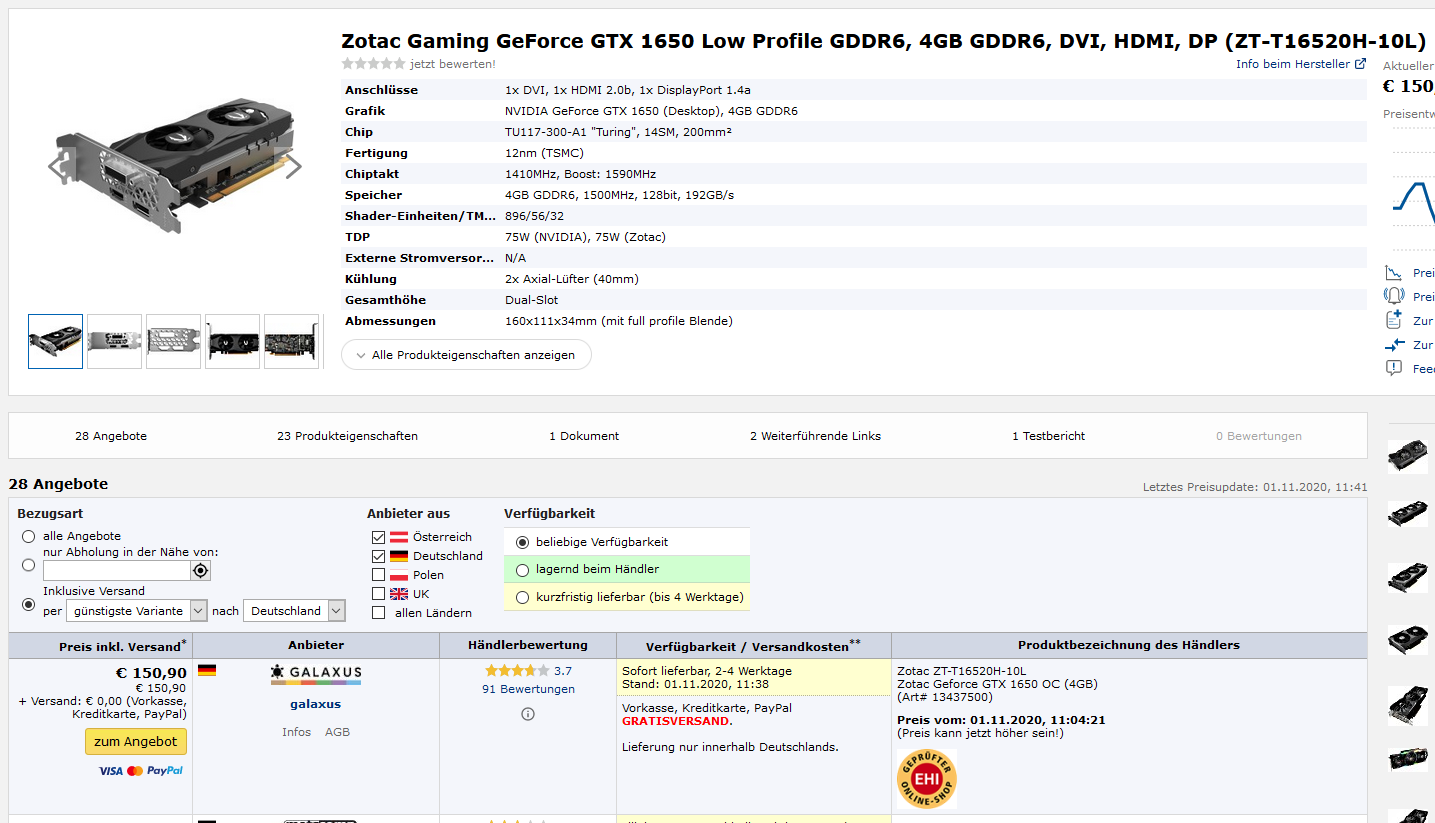
Task: Select fifth thumbnail showing card back
Action: pyautogui.click(x=291, y=341)
